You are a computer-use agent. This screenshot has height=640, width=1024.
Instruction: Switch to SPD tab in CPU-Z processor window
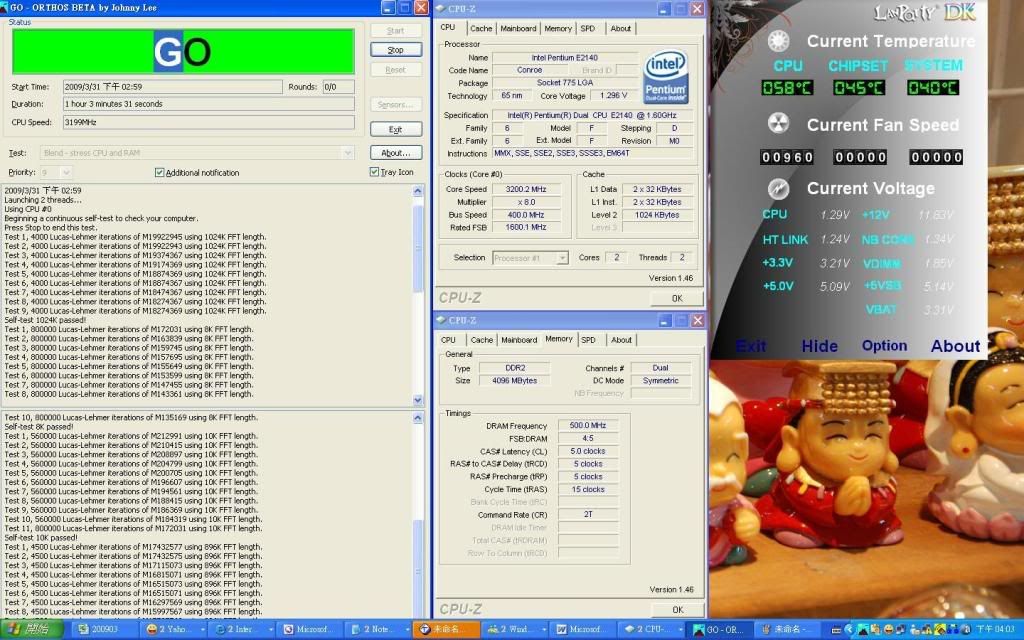click(588, 29)
